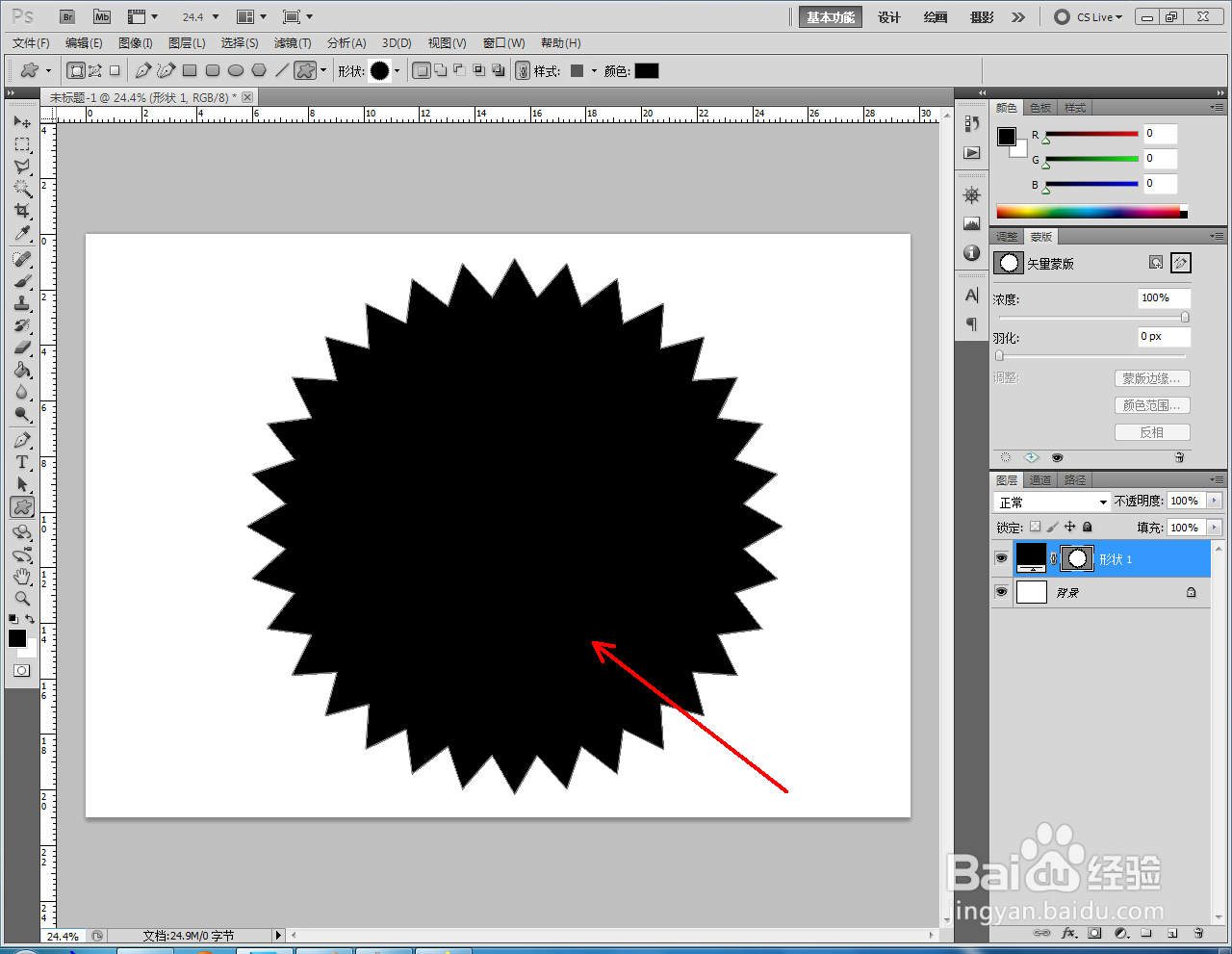Switch to the 路径 tab
The image size is (1232, 954).
click(x=1075, y=480)
